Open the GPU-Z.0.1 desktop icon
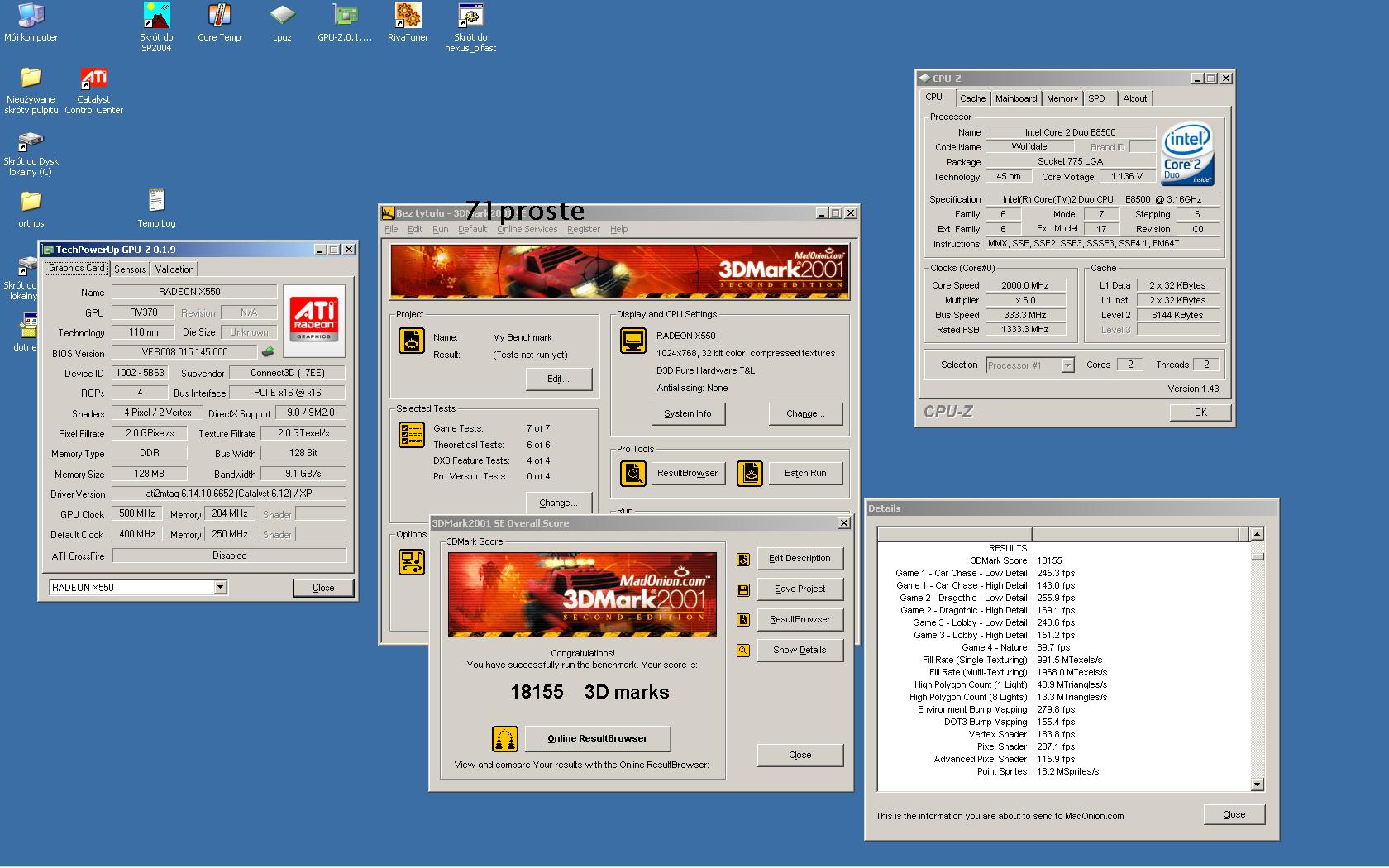Viewport: 1389px width, 868px height. pos(345,22)
